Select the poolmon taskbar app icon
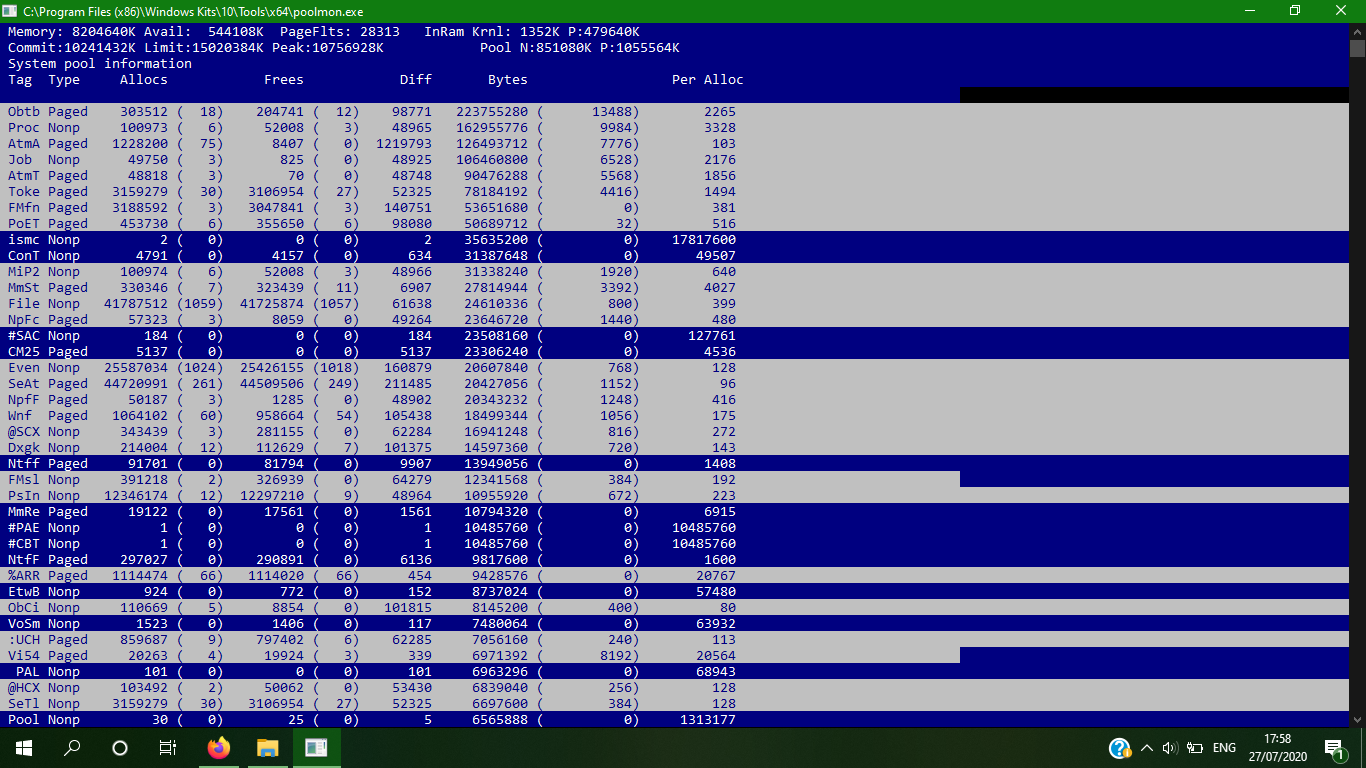1366x768 pixels. pyautogui.click(x=316, y=748)
